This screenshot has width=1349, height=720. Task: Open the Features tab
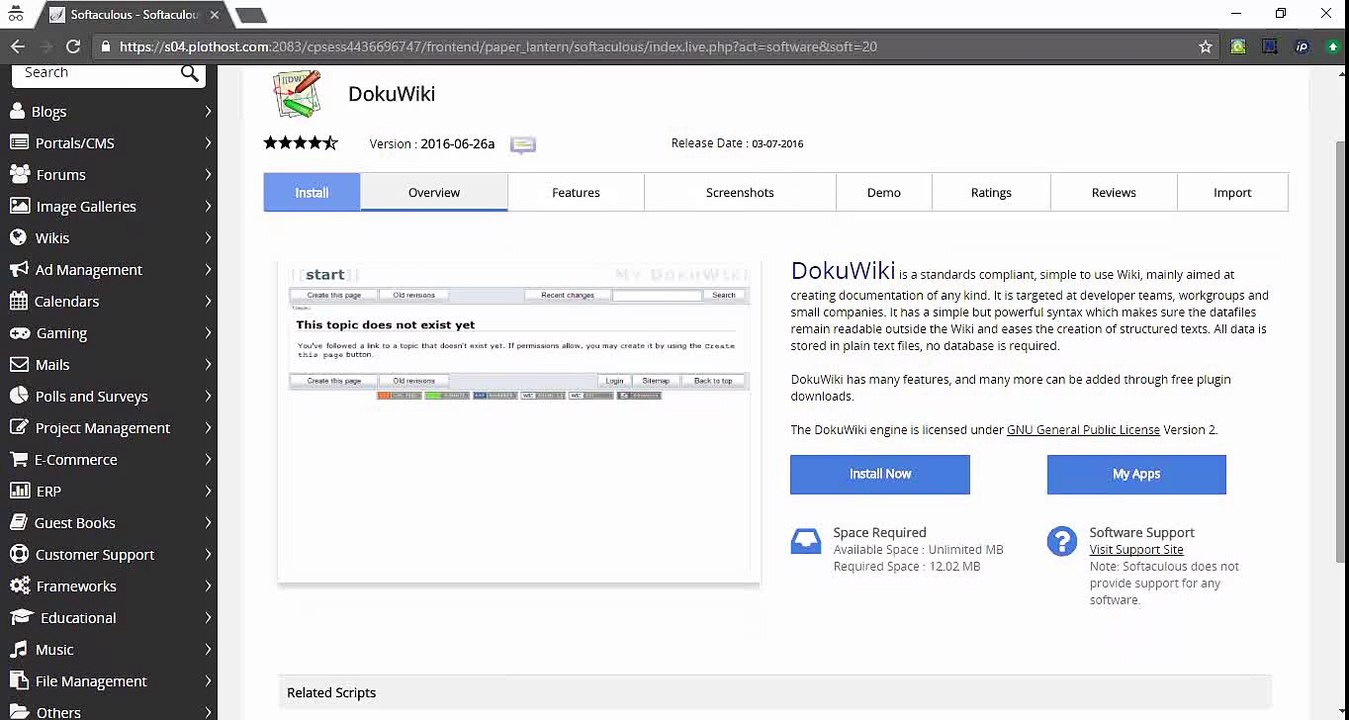576,192
